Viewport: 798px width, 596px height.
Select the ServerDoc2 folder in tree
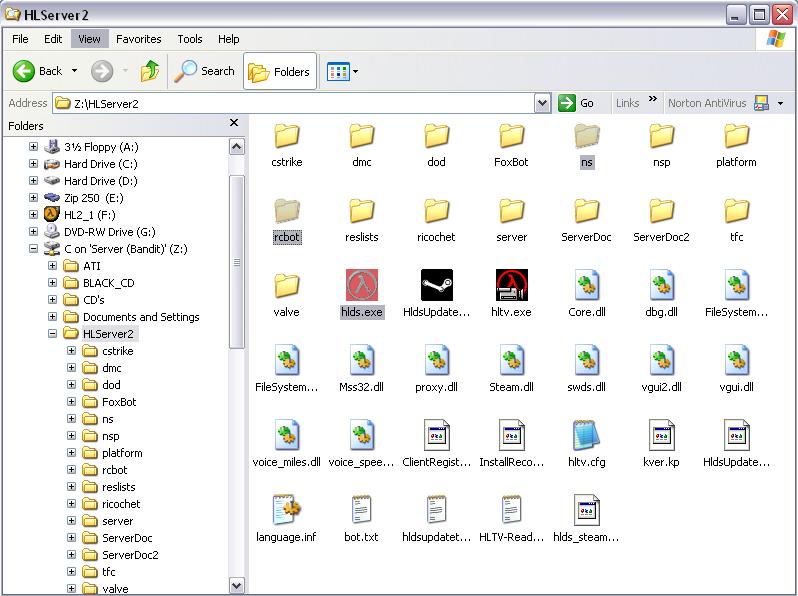130,555
